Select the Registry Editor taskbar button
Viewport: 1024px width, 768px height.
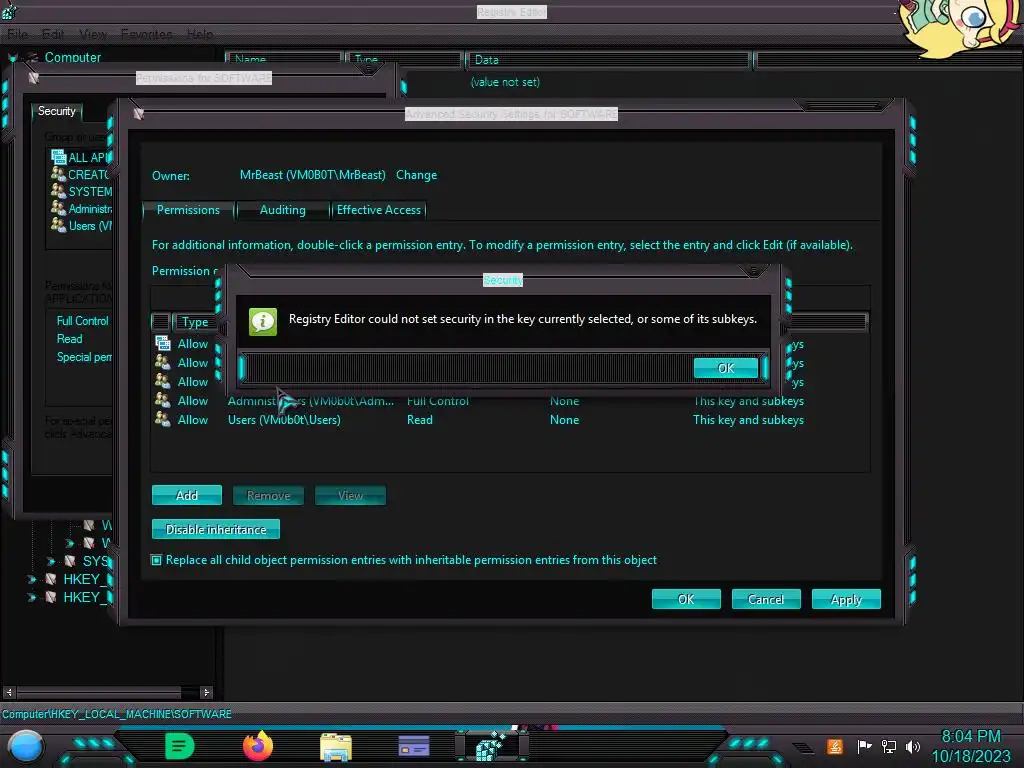[x=492, y=746]
